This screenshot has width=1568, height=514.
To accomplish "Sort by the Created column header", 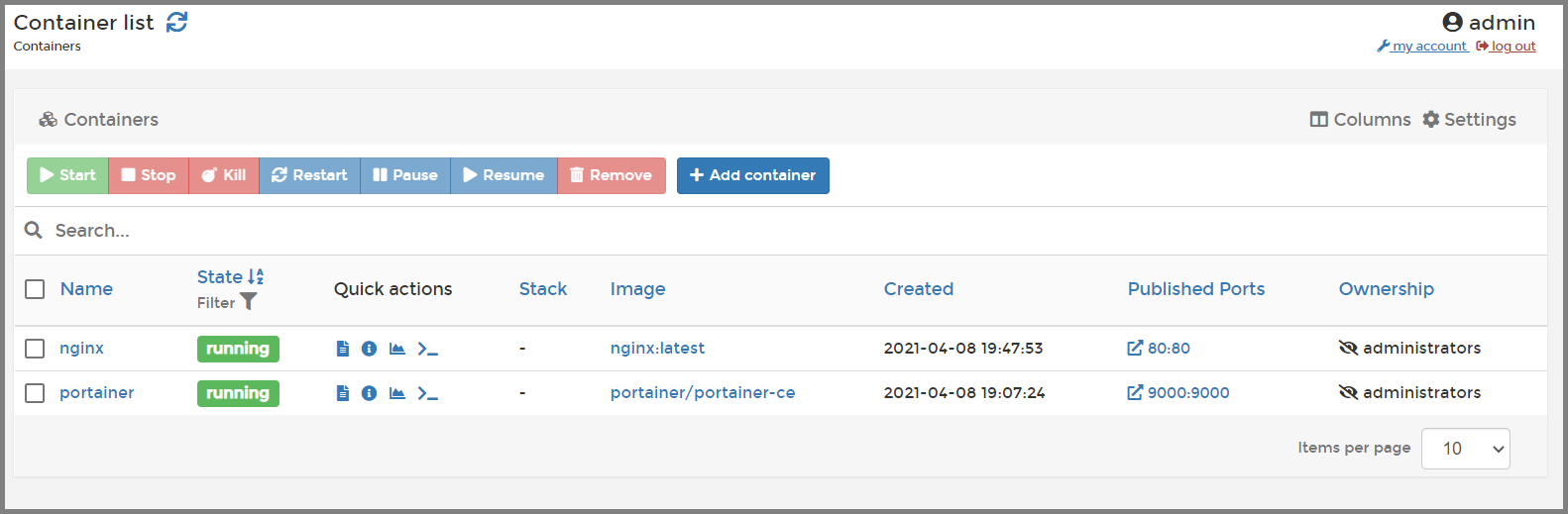I will tap(918, 289).
